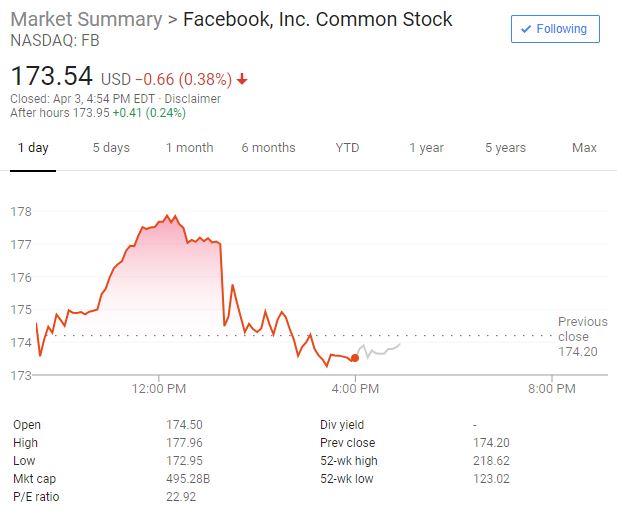The image size is (617, 527).
Task: Click the red closing price dot
Action: (x=355, y=358)
